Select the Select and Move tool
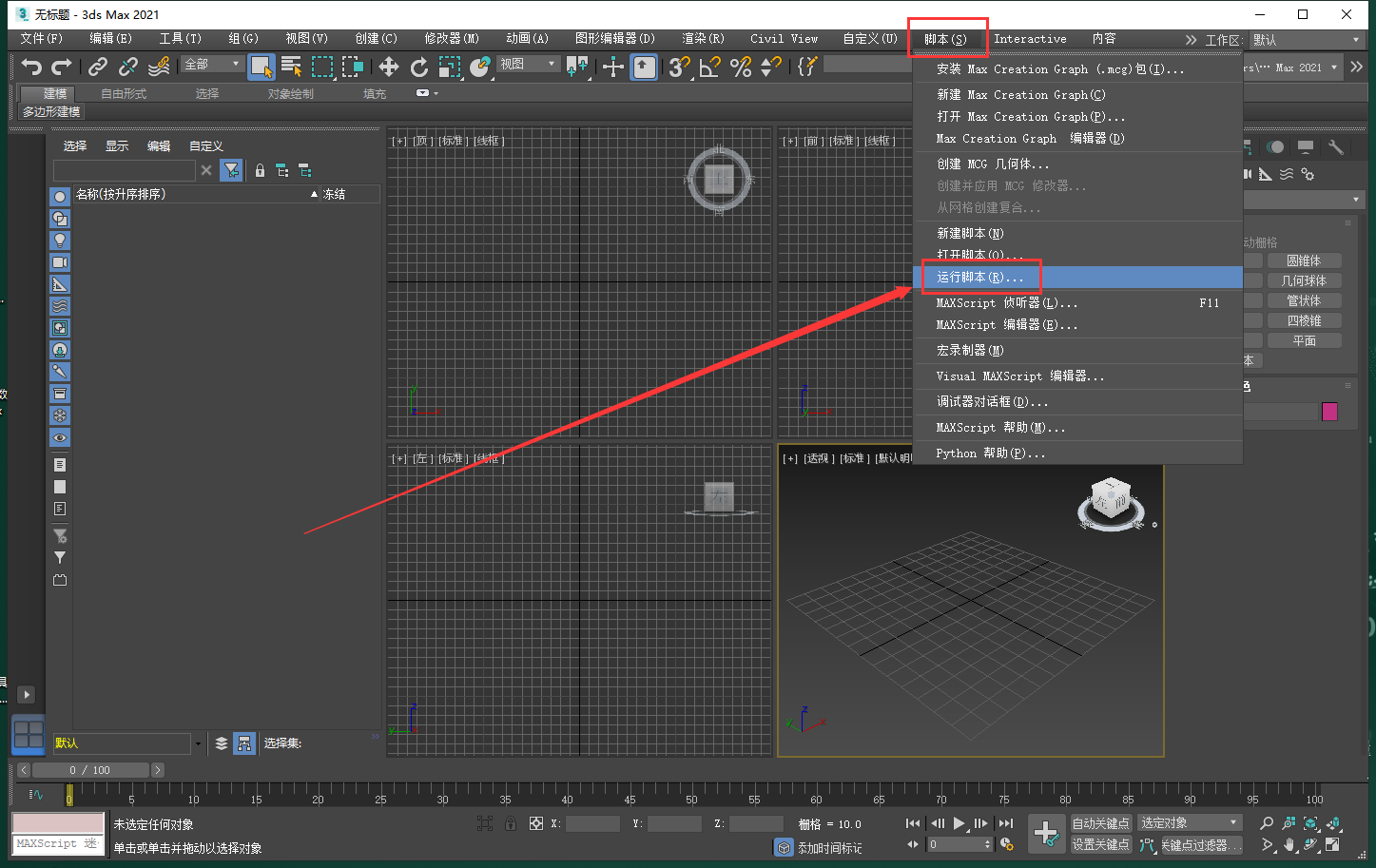1376x868 pixels. pos(388,67)
